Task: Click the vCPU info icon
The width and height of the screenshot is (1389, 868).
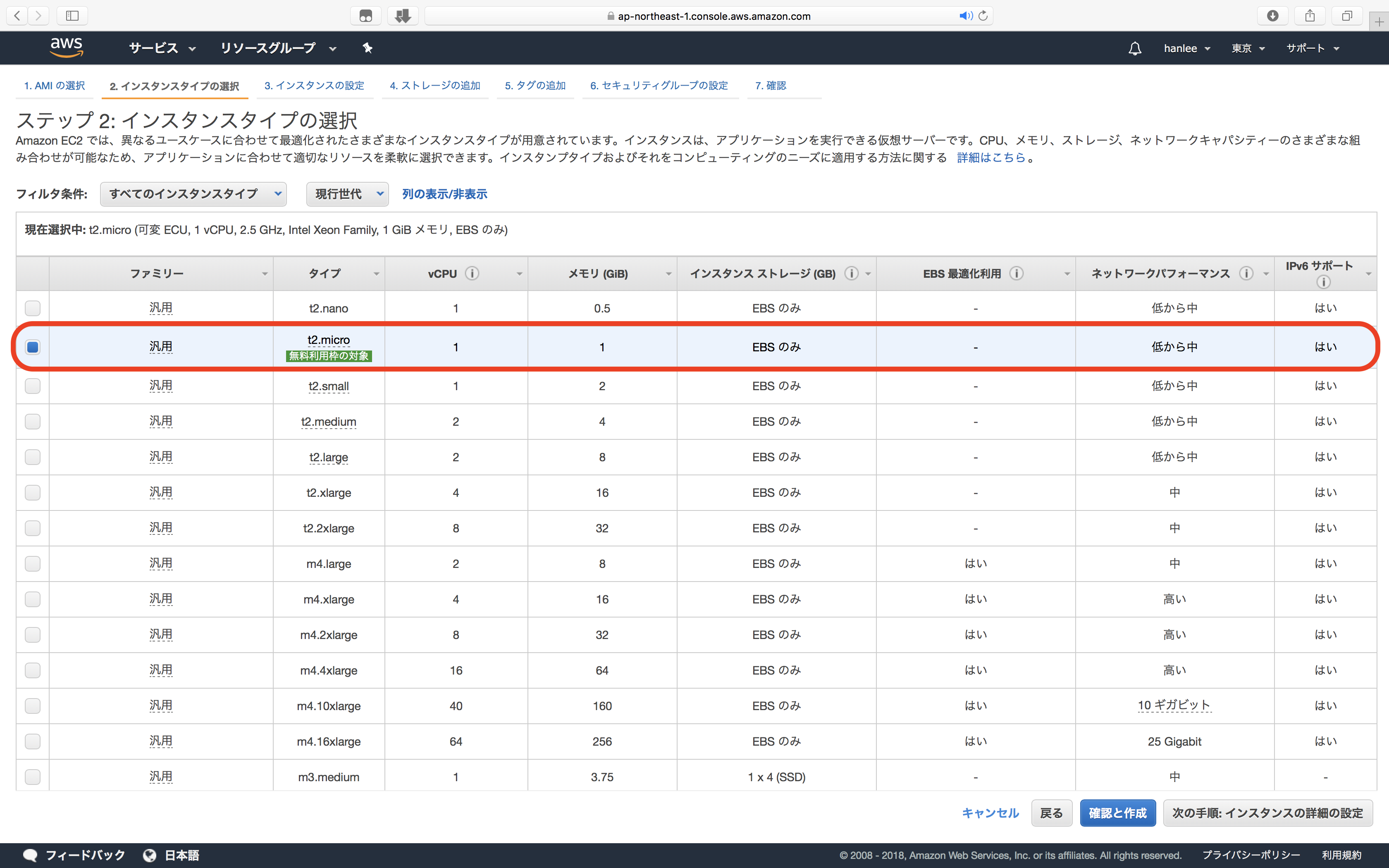Action: click(472, 273)
